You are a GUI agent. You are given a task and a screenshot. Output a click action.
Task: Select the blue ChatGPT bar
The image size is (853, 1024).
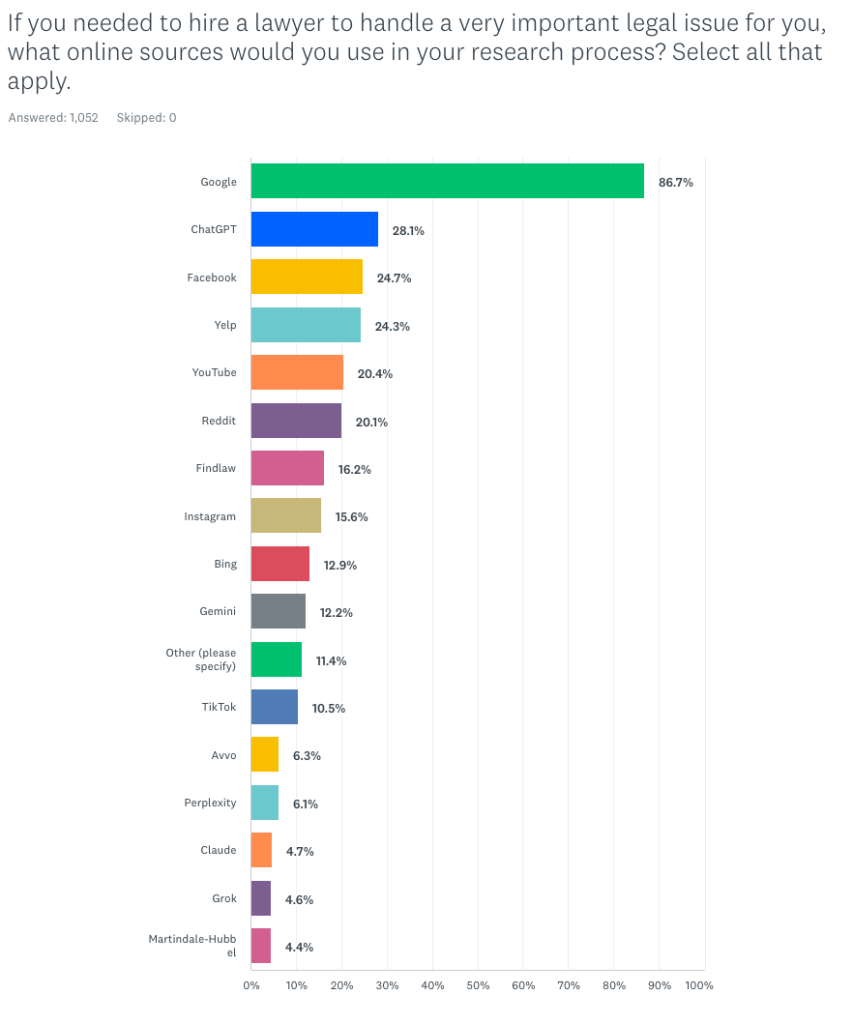314,229
